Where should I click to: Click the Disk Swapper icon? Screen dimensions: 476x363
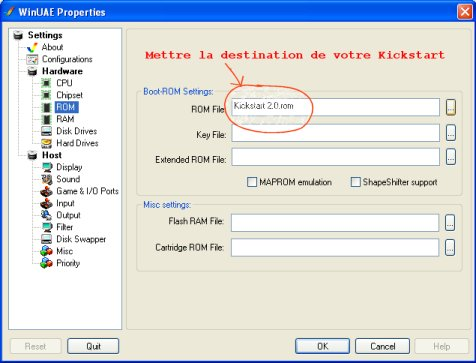click(x=46, y=239)
